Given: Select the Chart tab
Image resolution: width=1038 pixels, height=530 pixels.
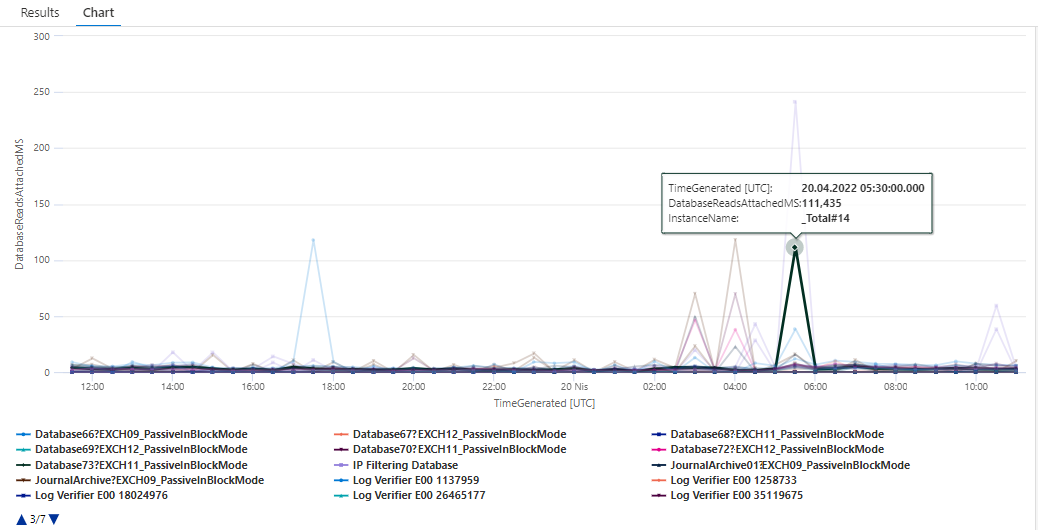Looking at the screenshot, I should coord(98,13).
